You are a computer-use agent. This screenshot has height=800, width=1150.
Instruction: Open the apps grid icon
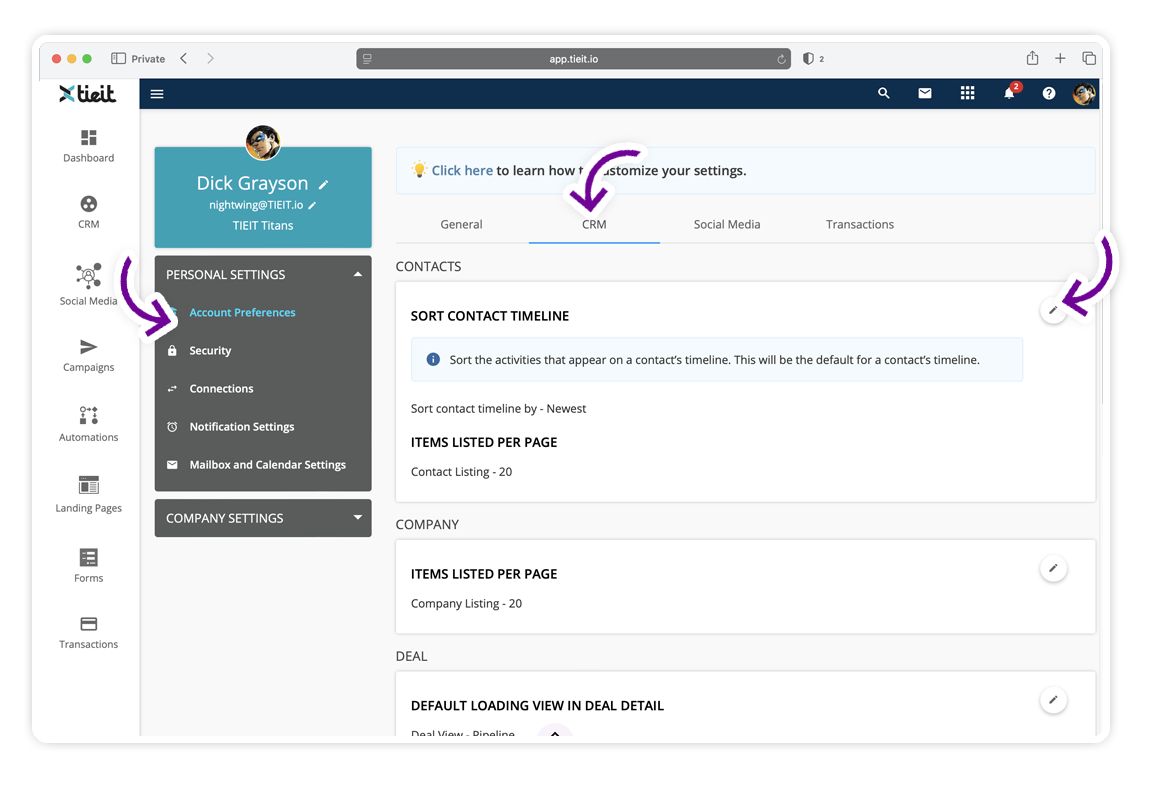coord(967,93)
